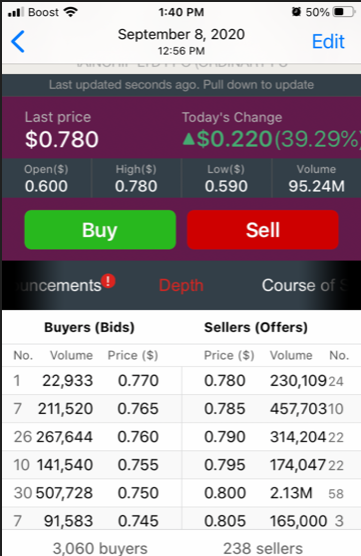
Task: Tap the red announcements alert badge
Action: coord(108,281)
